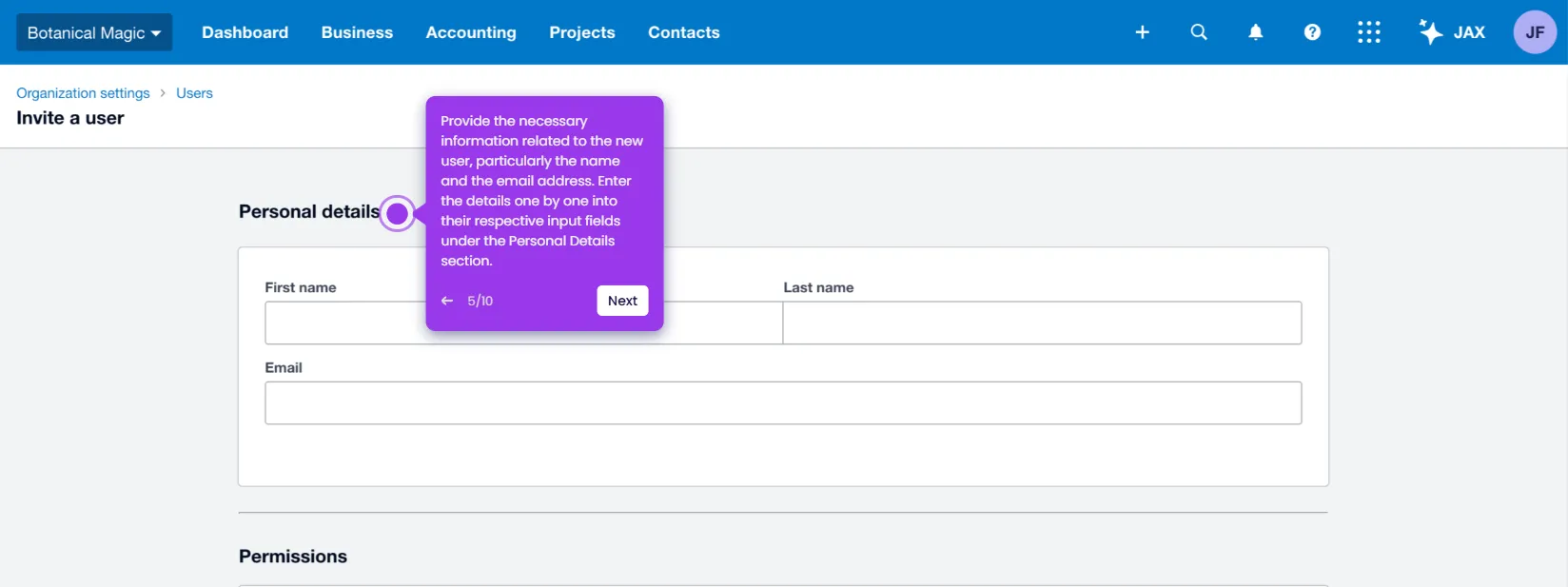Go to the Dashboard menu

[245, 32]
